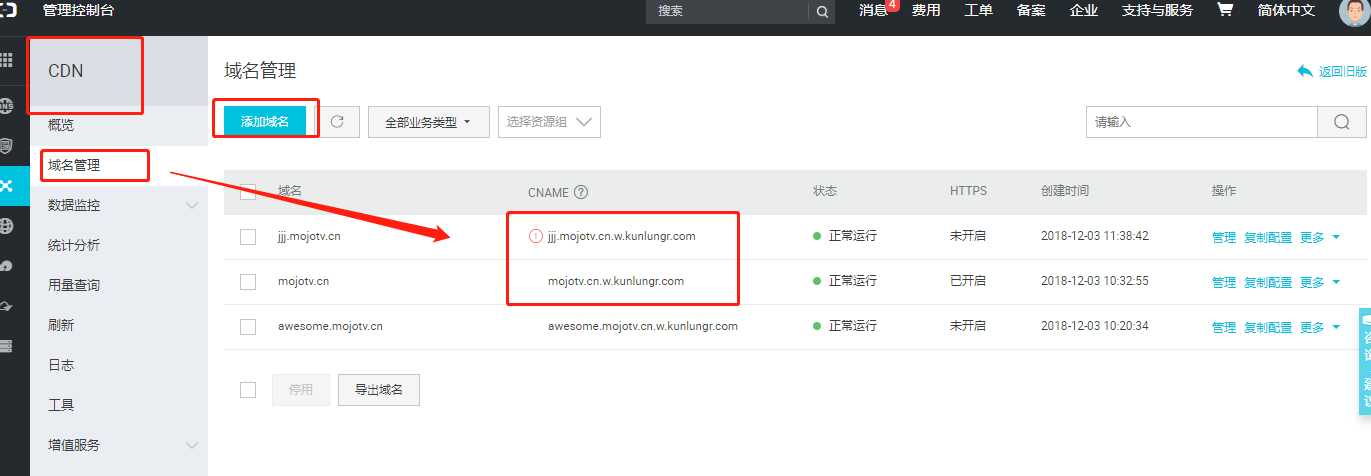
Task: Open the 支持与服务 top menu
Action: tap(1157, 11)
